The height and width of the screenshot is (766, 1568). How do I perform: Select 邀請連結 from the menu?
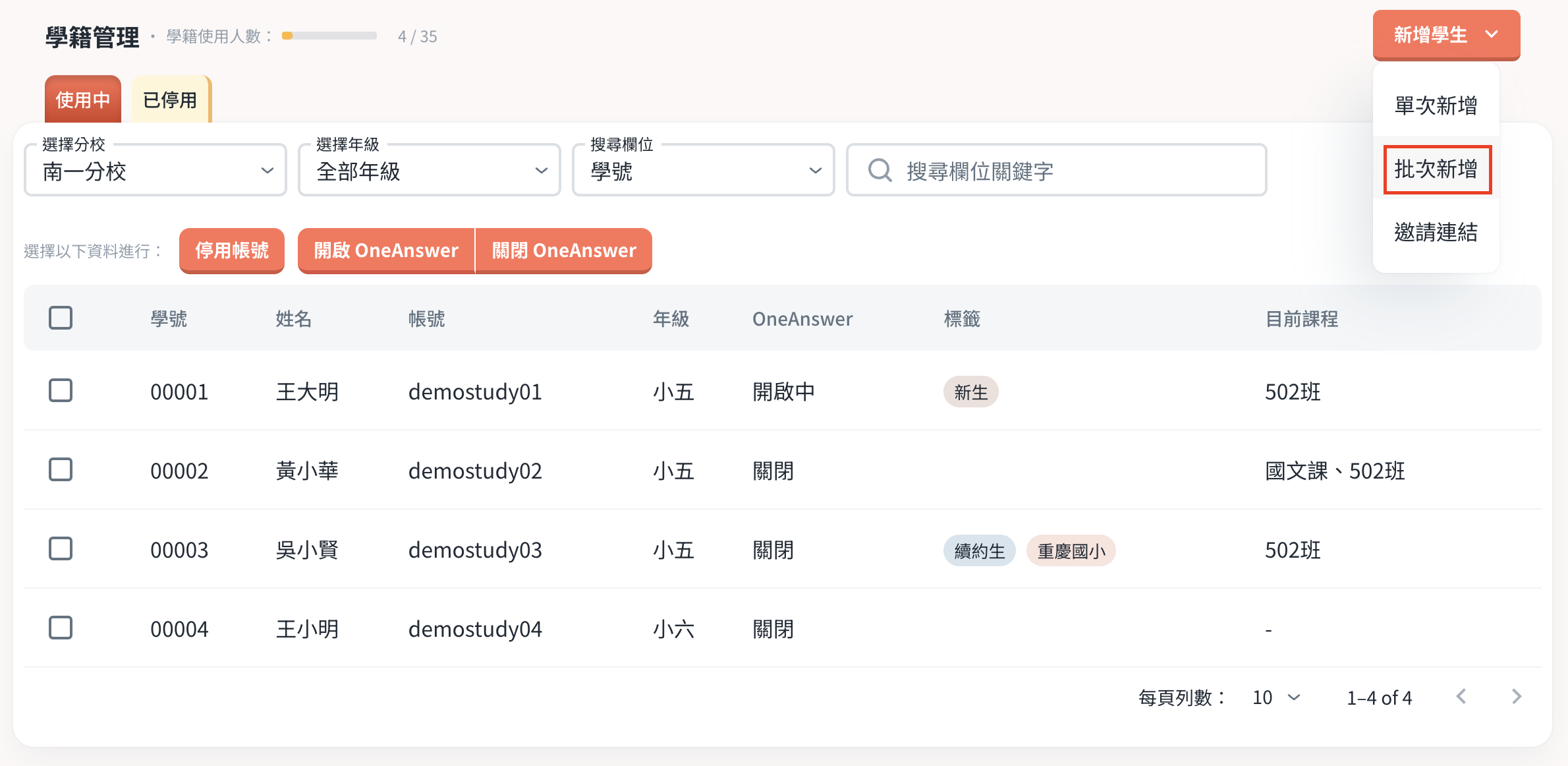point(1436,232)
